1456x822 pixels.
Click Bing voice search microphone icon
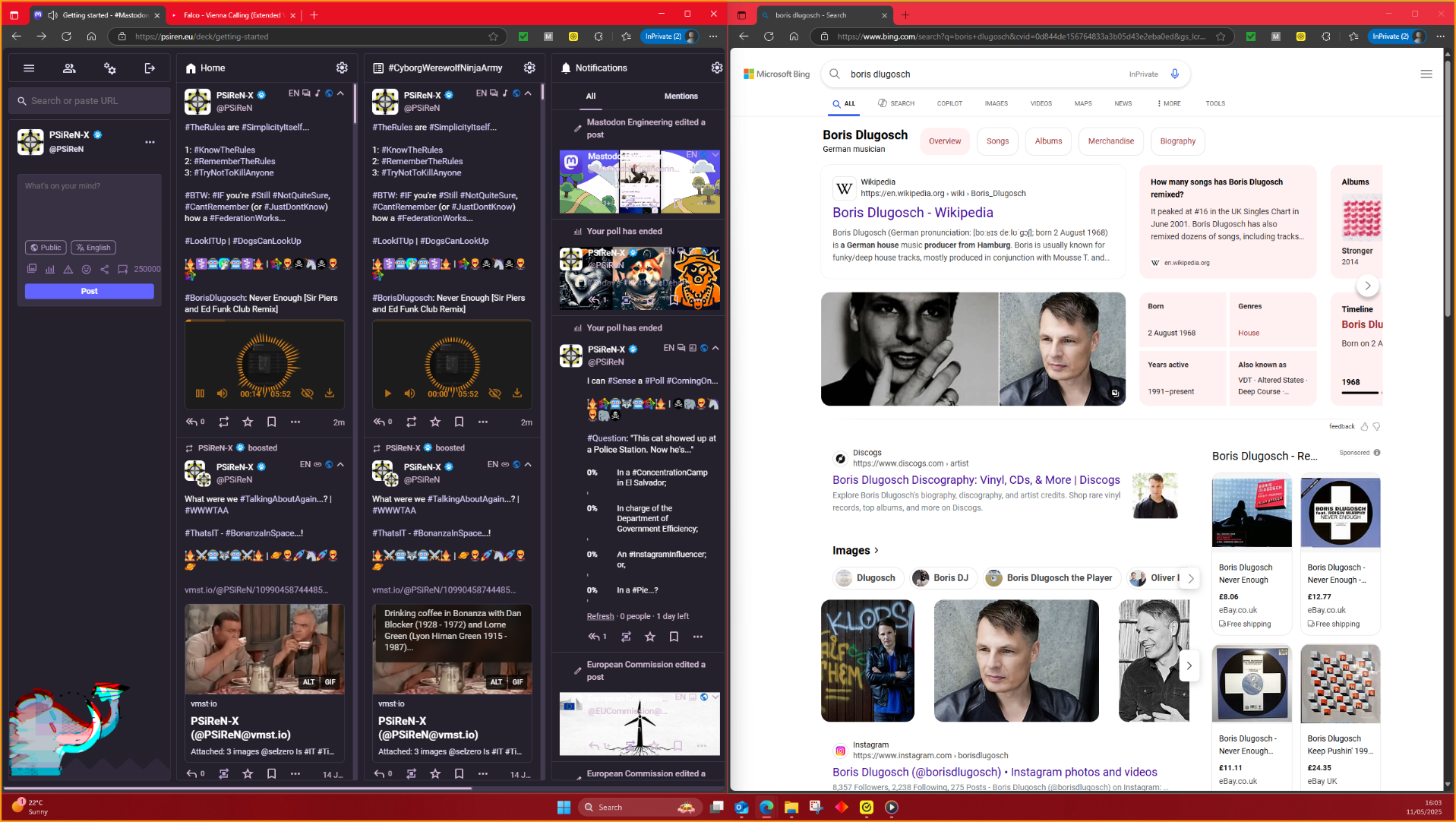(x=1174, y=74)
